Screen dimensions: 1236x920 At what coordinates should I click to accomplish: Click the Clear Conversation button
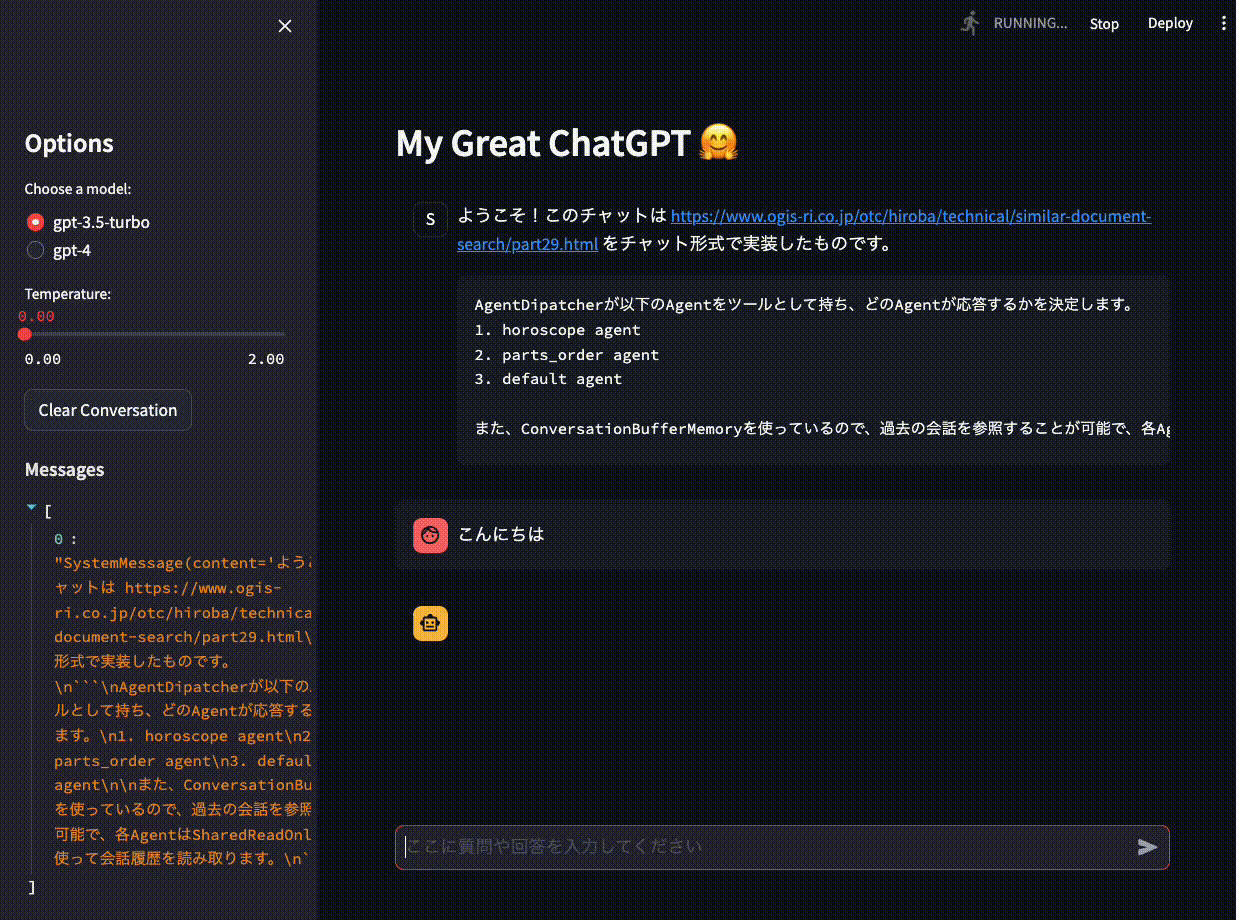click(x=108, y=410)
